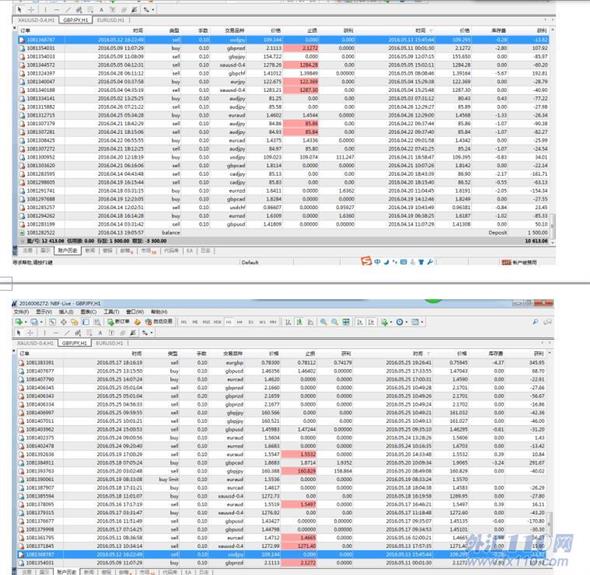Open the New Chart toolbar icon
590x575 pixels.
click(x=18, y=322)
